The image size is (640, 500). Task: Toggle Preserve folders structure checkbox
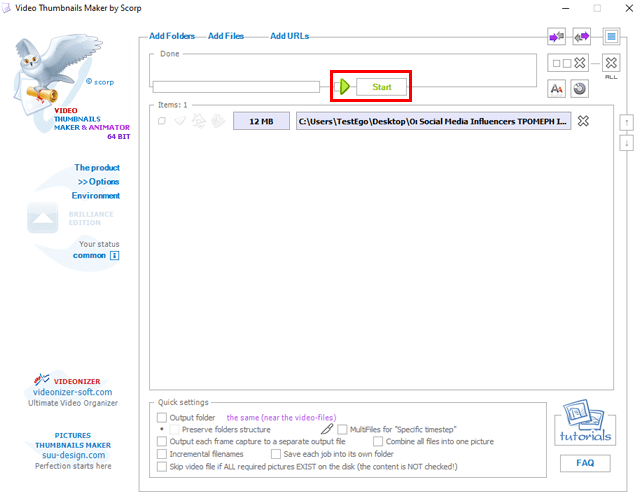(x=174, y=429)
